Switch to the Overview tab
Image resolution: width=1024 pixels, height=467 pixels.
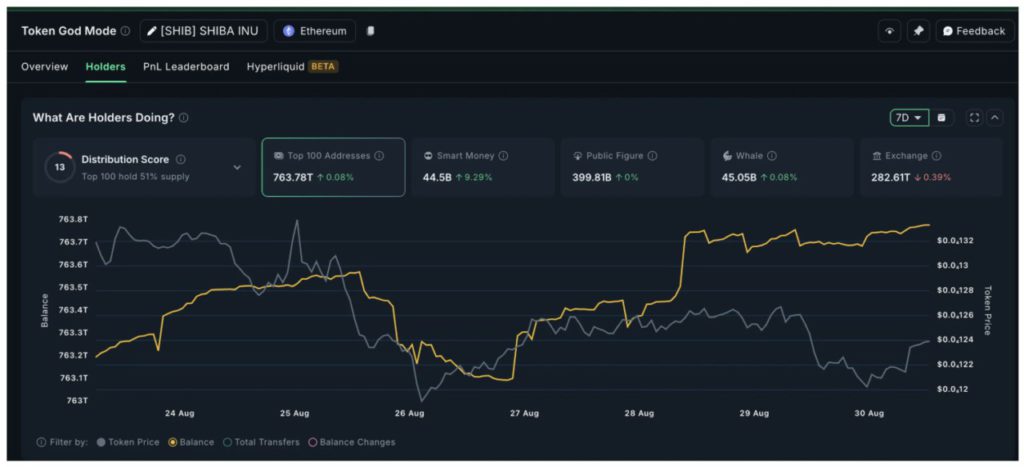tap(45, 67)
